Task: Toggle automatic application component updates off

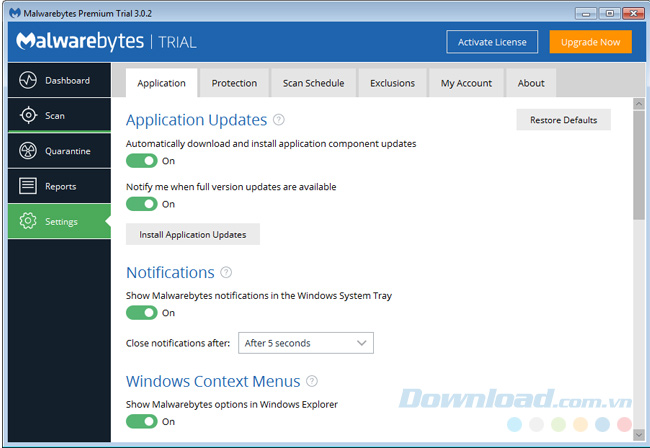Action: pyautogui.click(x=141, y=161)
